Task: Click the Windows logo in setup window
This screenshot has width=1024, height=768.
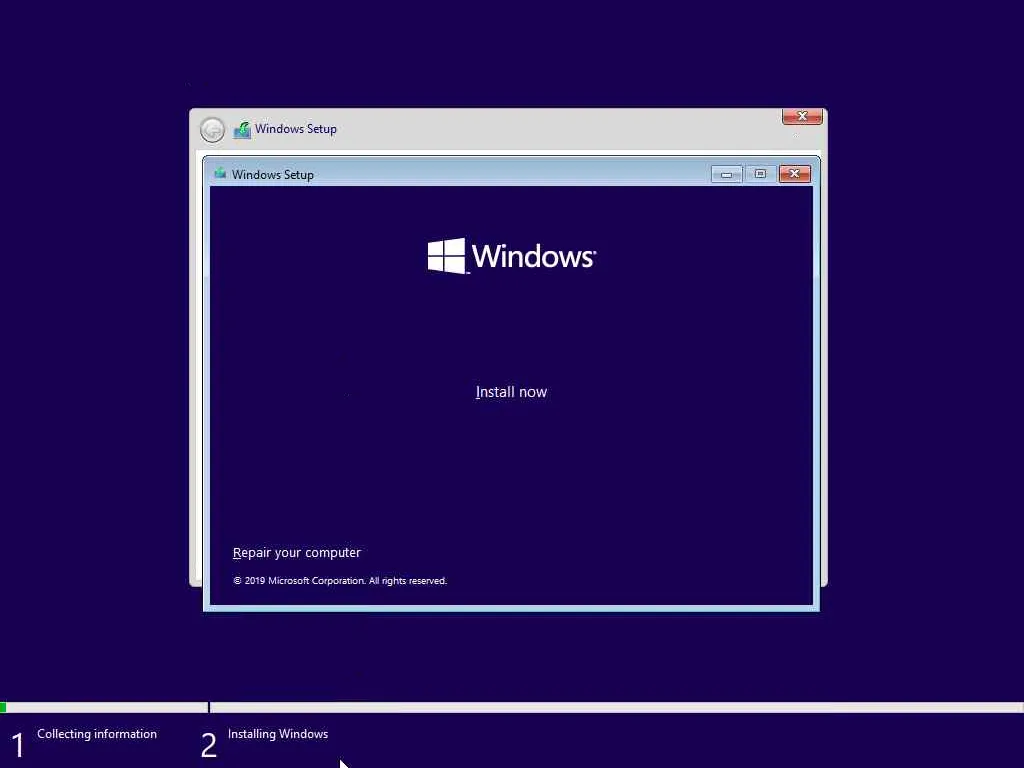Action: [x=511, y=256]
